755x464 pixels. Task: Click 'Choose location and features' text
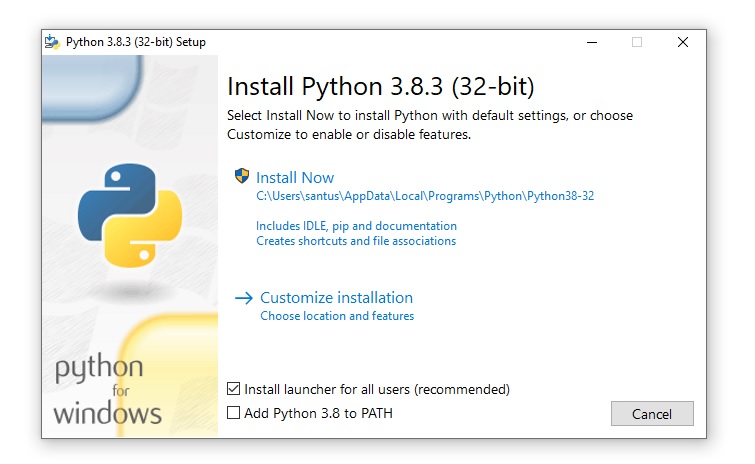337,316
